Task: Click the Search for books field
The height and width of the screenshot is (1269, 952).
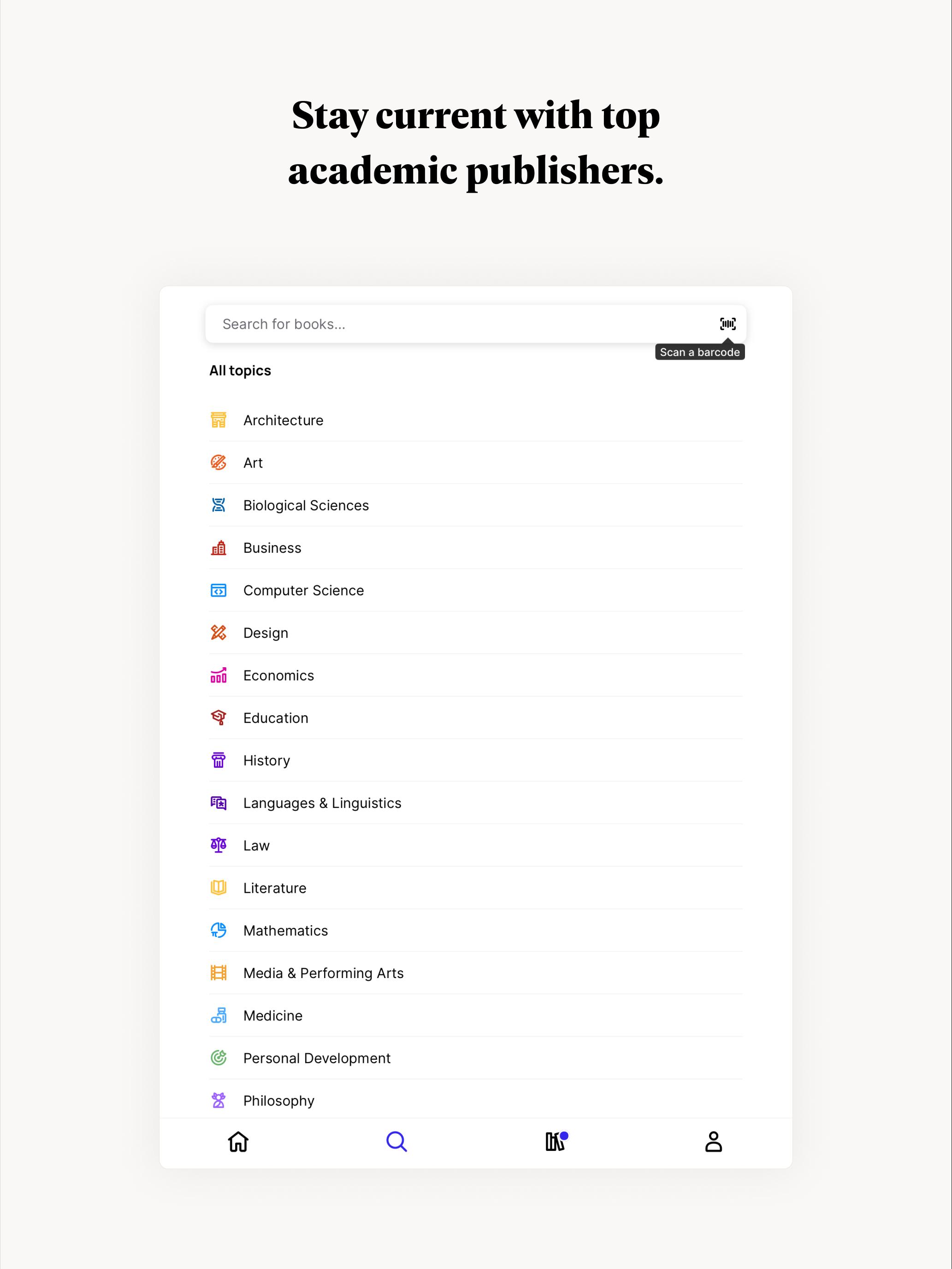Action: point(459,324)
